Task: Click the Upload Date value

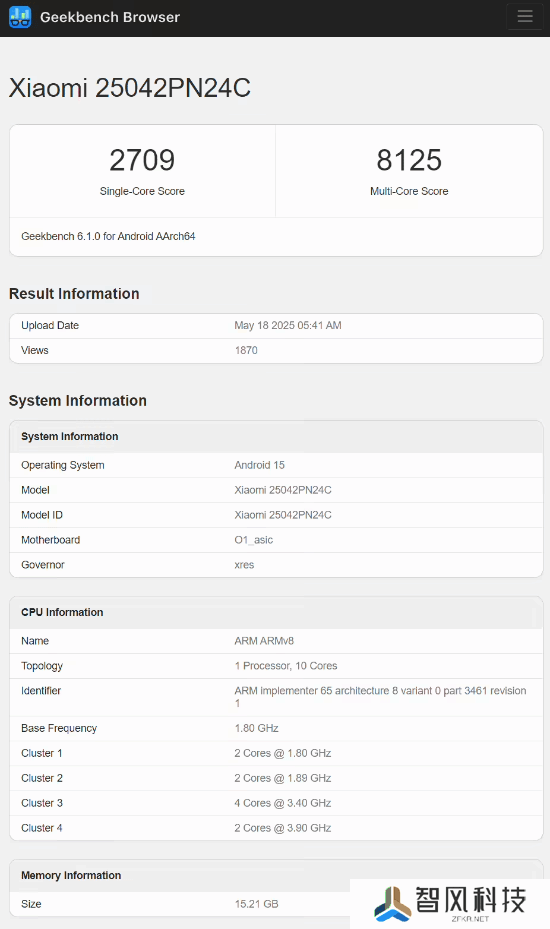Action: click(287, 325)
